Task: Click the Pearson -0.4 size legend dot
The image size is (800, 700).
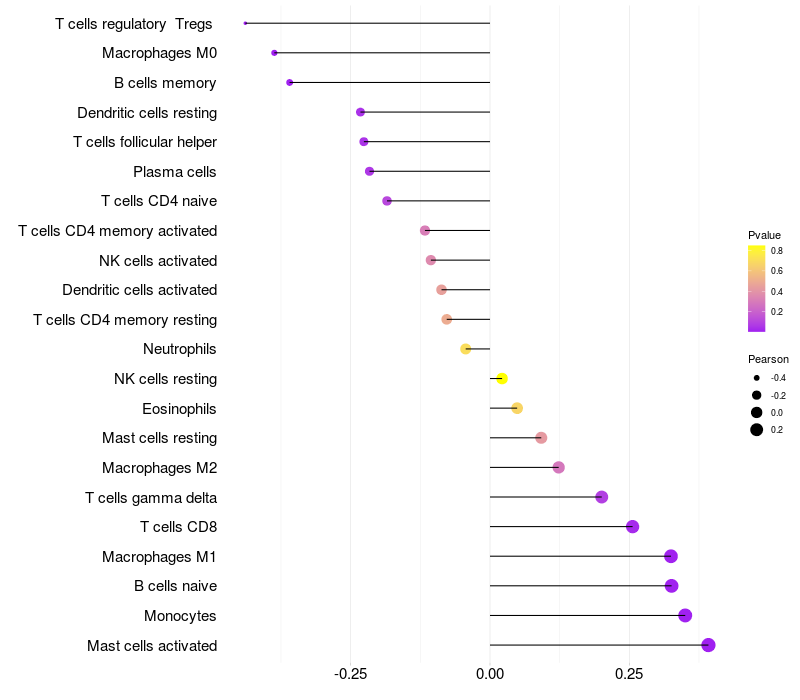Action: tap(757, 378)
